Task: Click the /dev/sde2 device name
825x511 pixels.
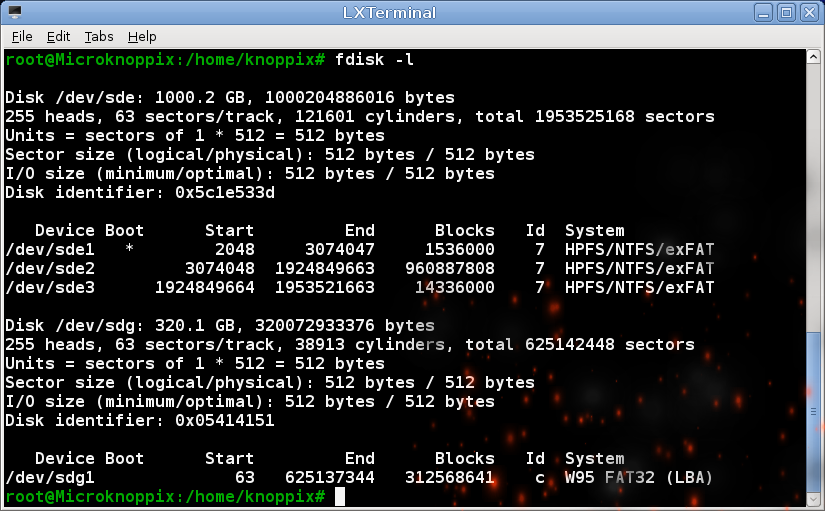Action: click(x=50, y=268)
